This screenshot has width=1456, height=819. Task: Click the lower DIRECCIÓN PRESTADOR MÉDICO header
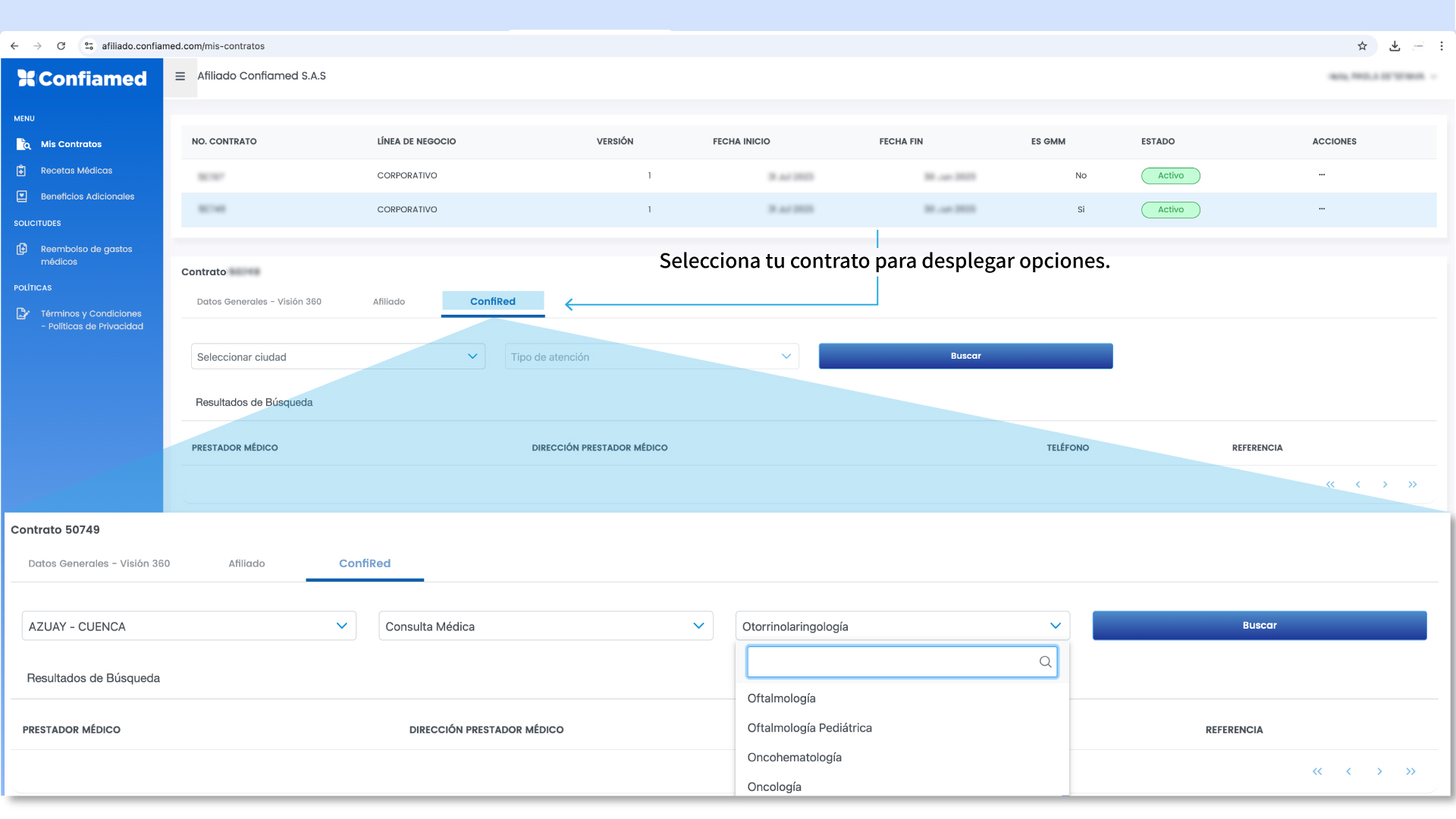coord(486,730)
